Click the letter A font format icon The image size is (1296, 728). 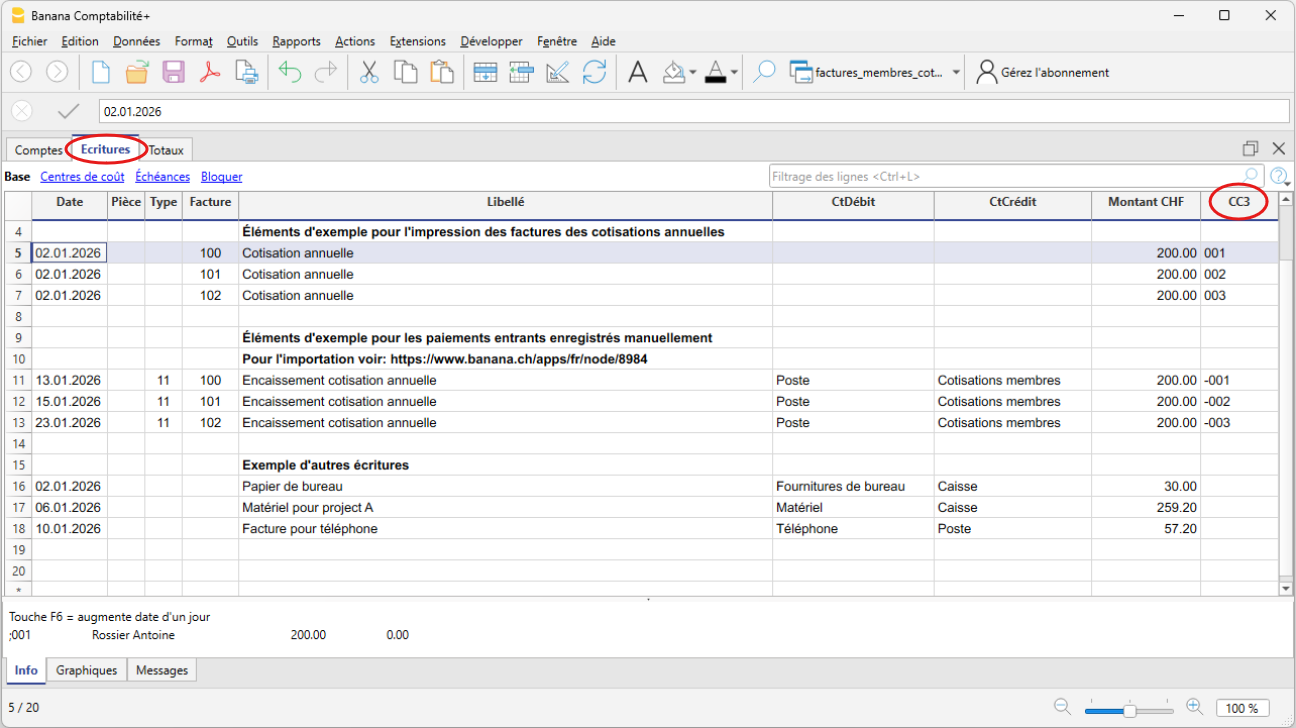coord(637,72)
